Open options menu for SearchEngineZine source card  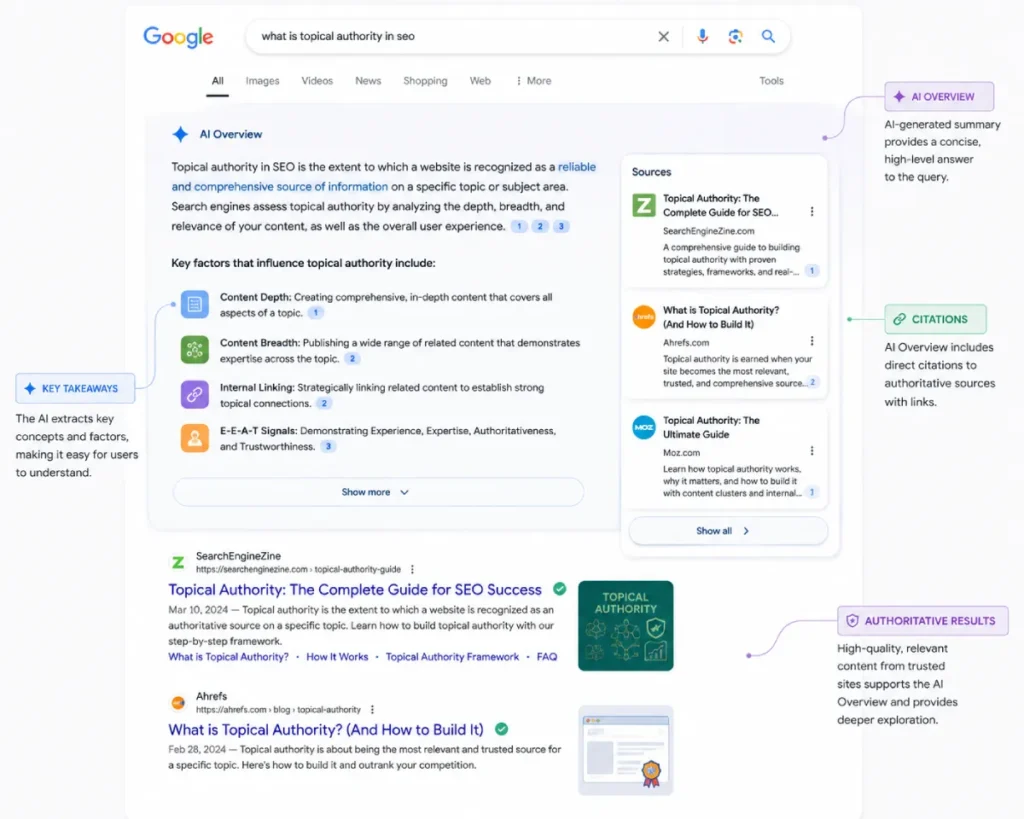[812, 212]
